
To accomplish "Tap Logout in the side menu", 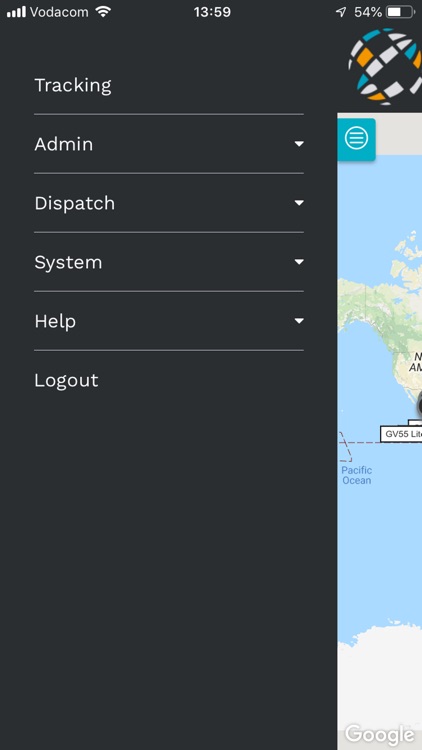I will (66, 381).
